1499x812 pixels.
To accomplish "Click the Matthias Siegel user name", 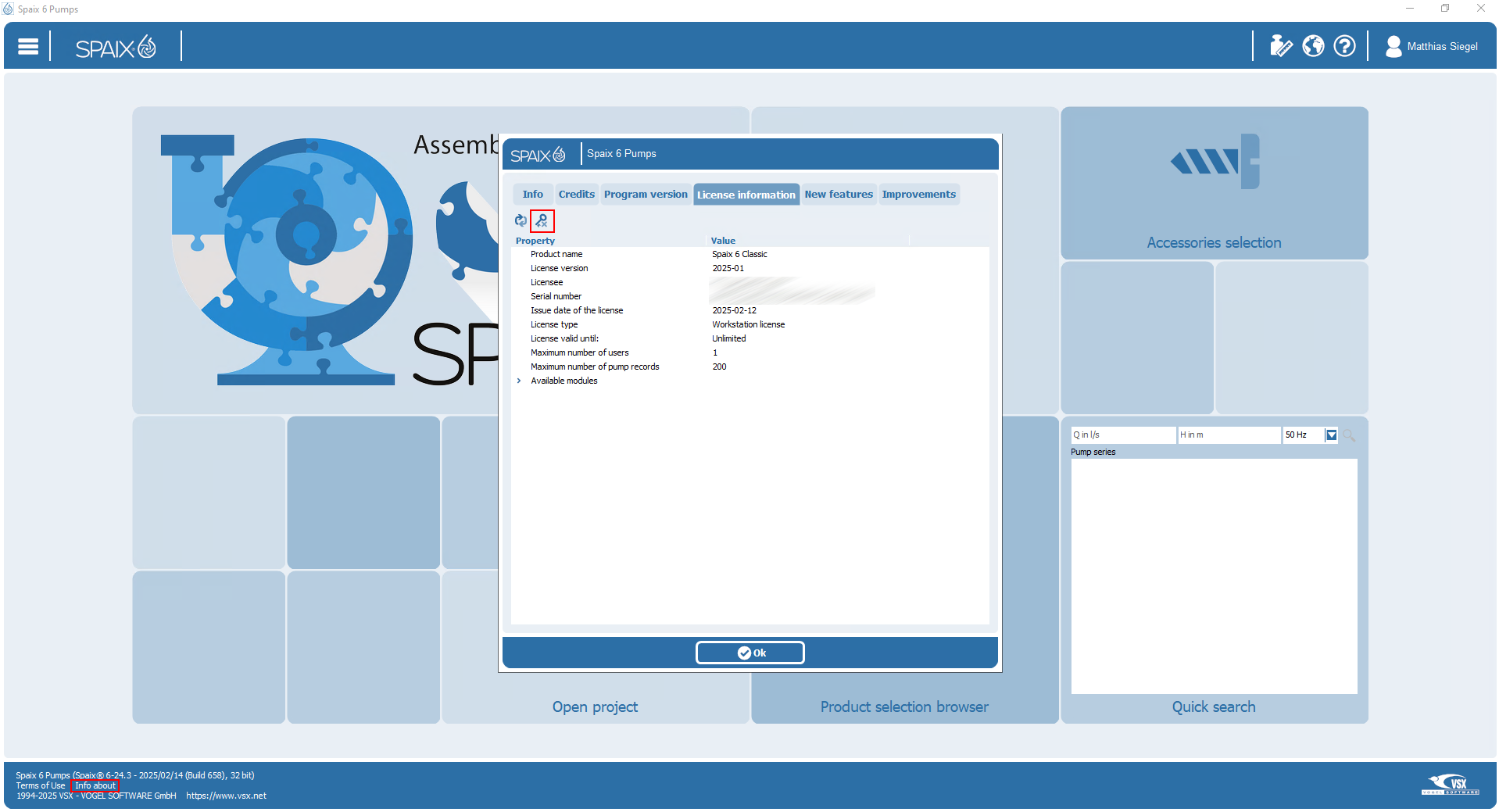I will tap(1442, 47).
